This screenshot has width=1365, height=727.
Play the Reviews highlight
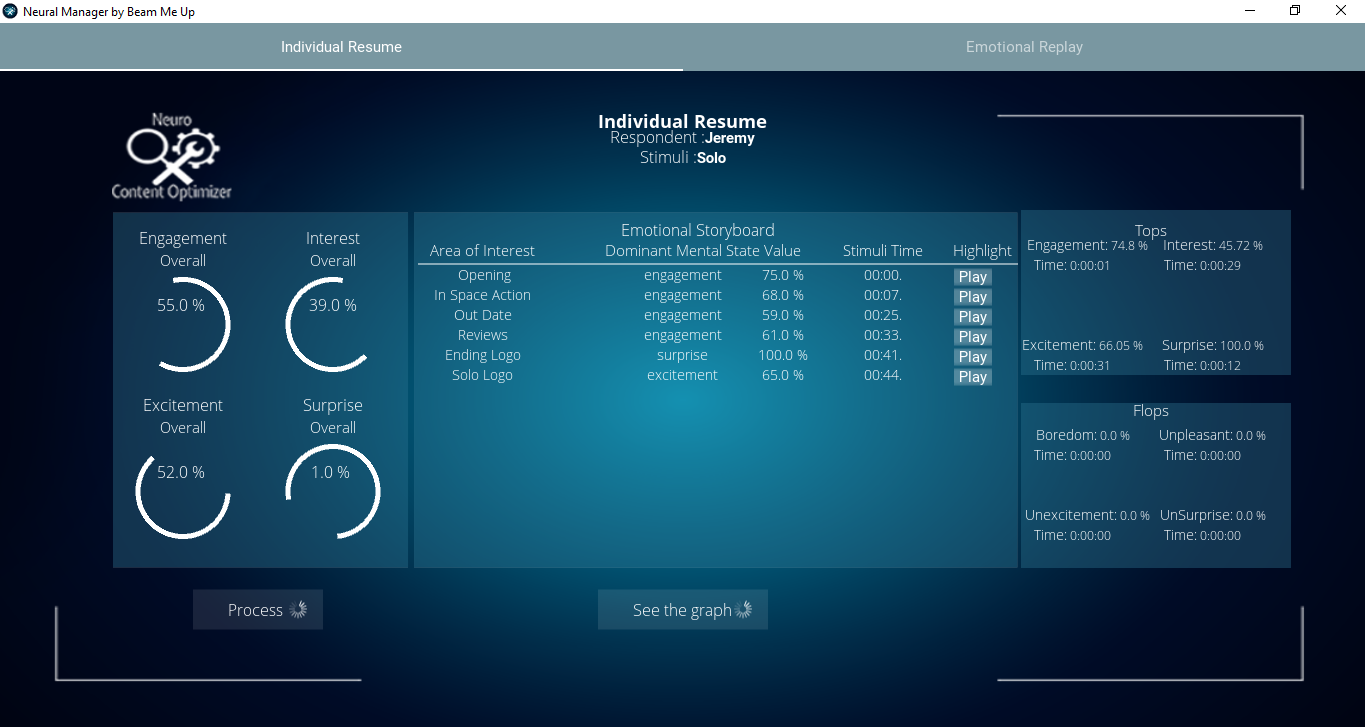pyautogui.click(x=972, y=337)
